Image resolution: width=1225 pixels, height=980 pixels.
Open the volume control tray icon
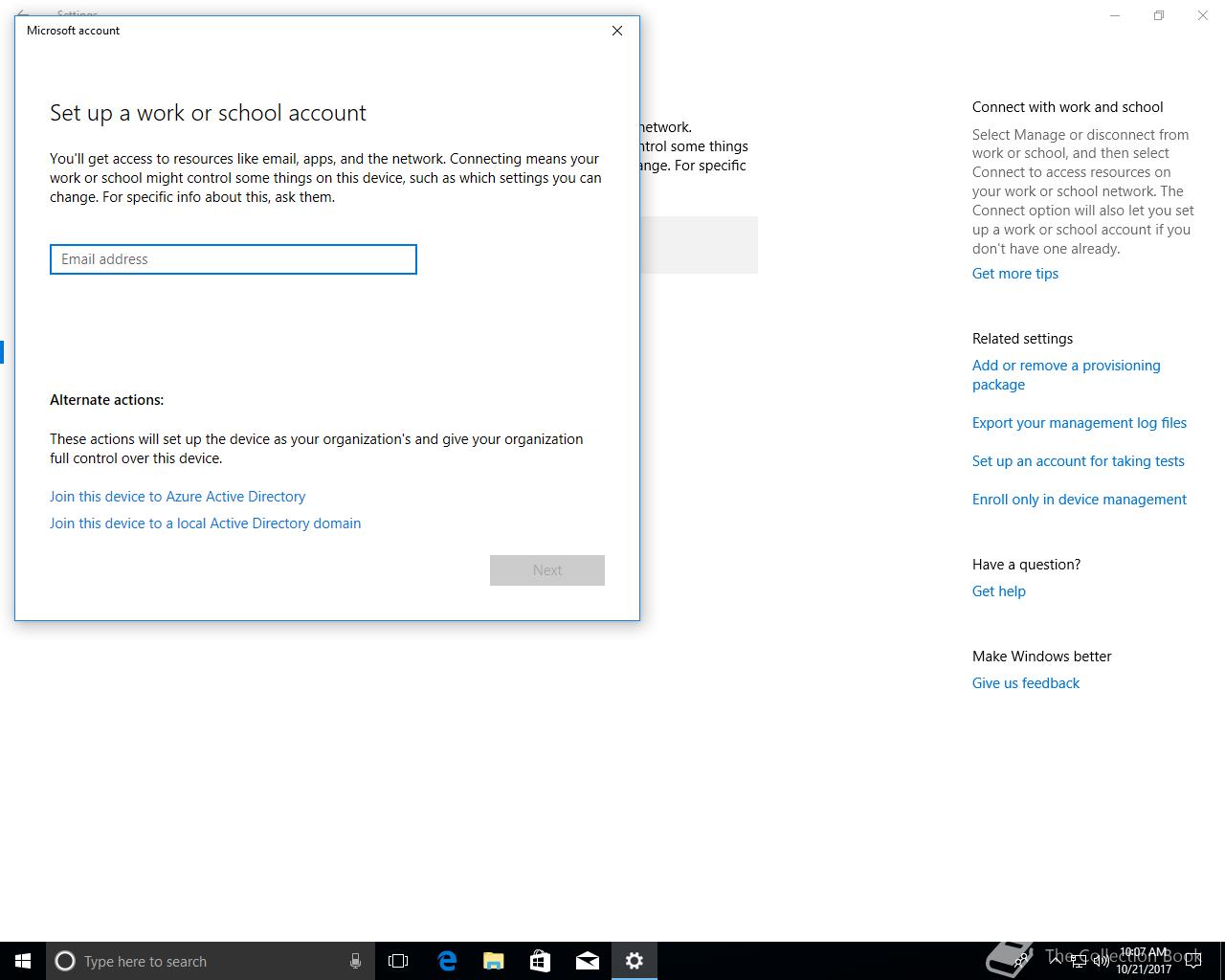coord(1101,960)
